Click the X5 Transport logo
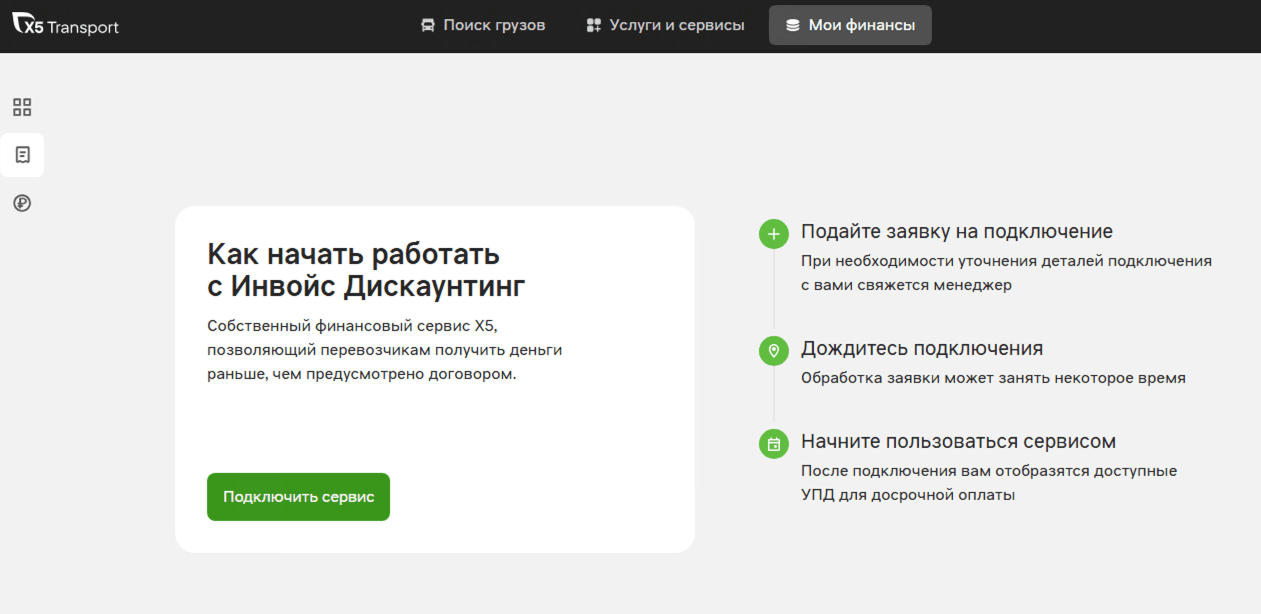 click(66, 26)
